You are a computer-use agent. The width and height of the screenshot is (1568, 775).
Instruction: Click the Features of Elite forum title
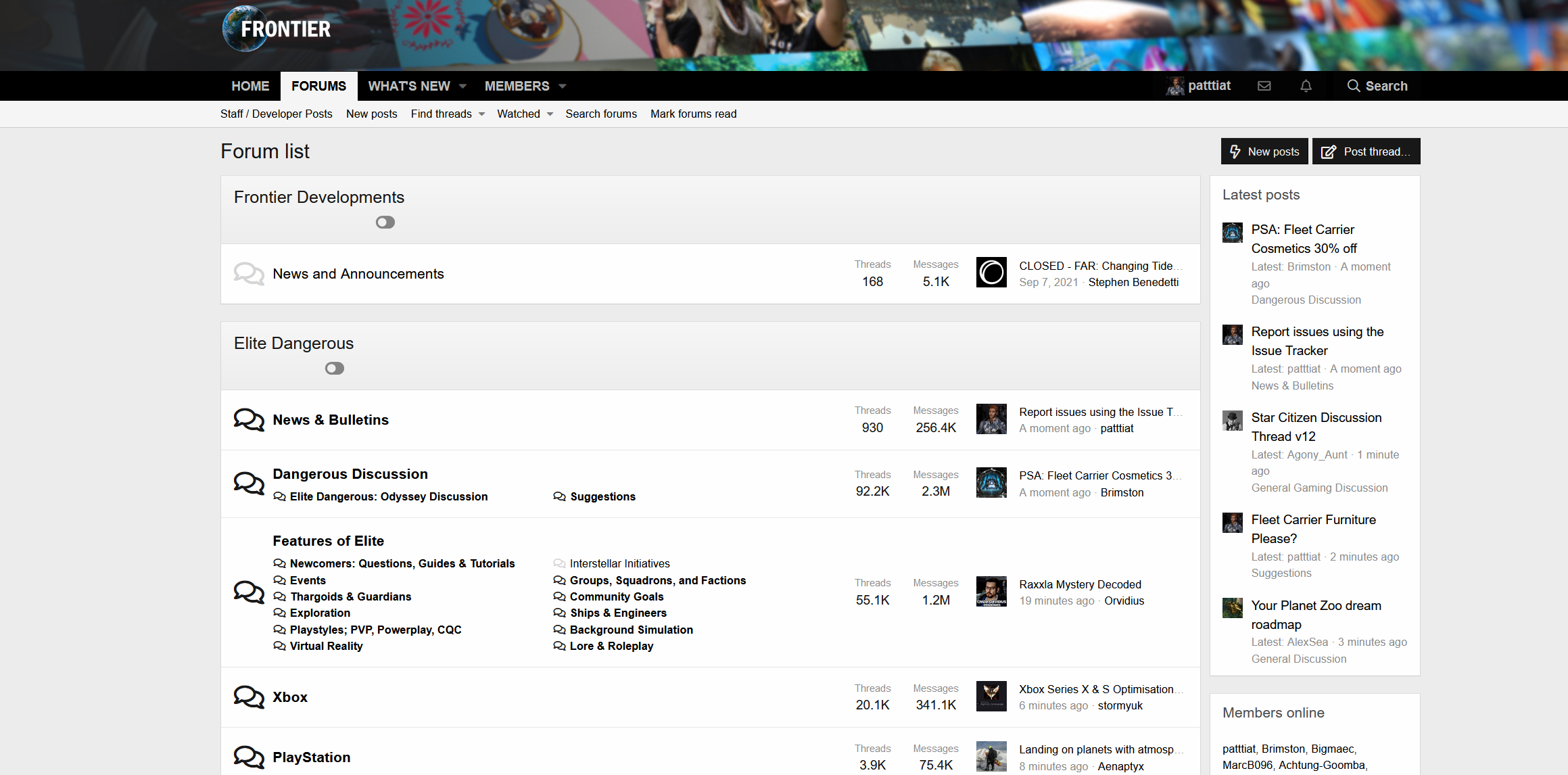(328, 541)
